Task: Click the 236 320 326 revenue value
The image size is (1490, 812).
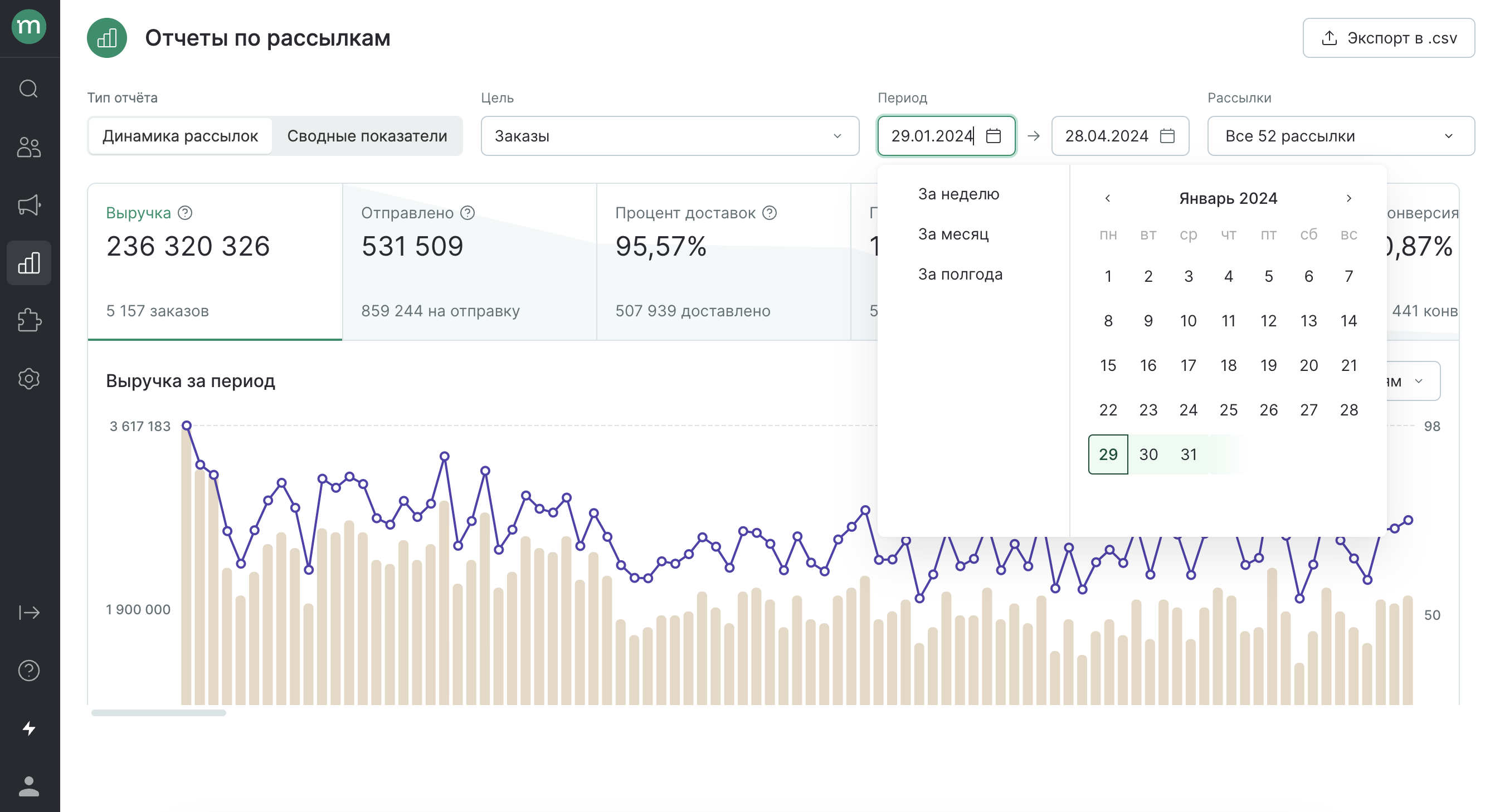Action: (x=188, y=246)
